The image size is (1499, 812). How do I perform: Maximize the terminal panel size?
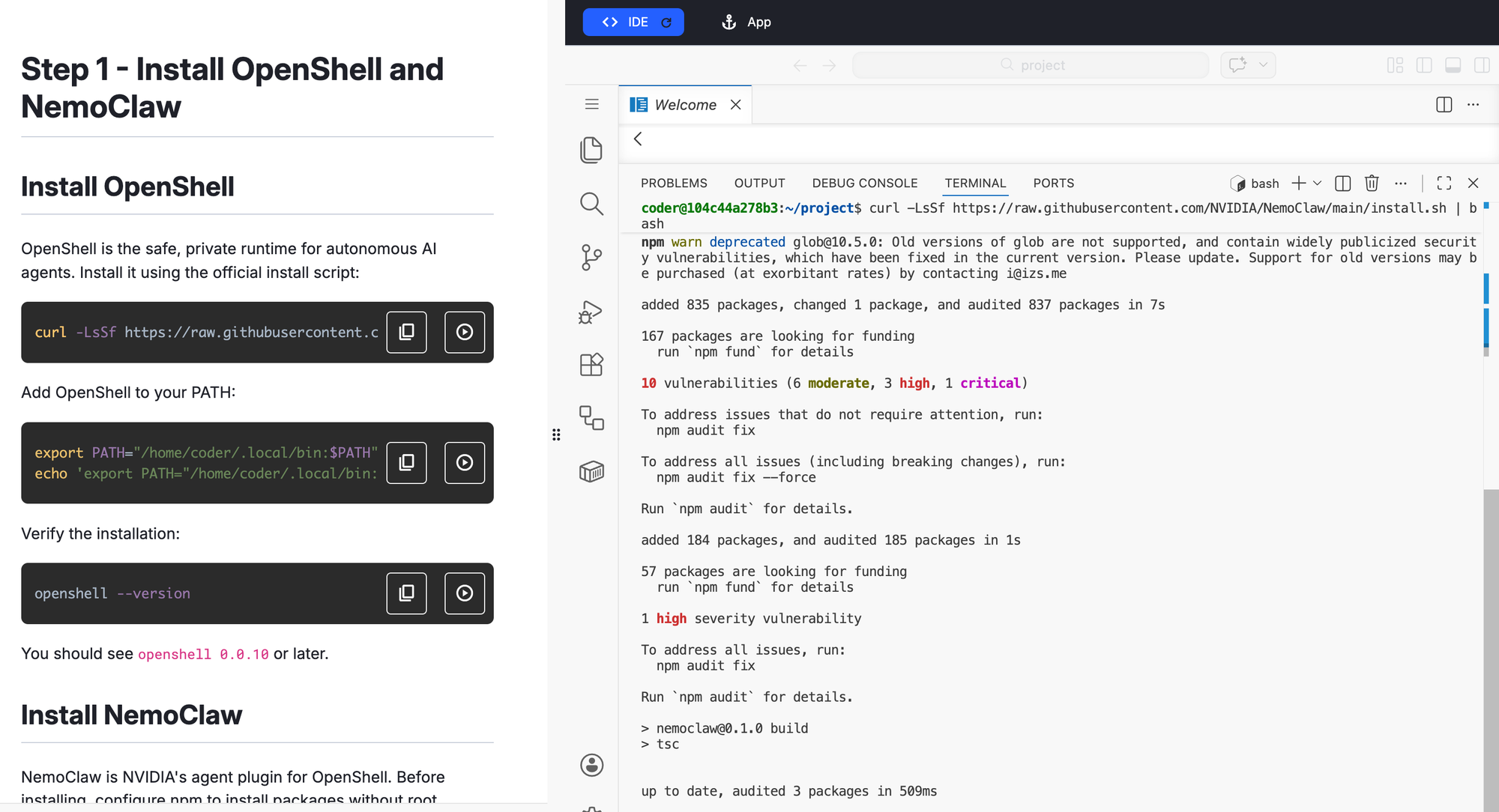1444,184
